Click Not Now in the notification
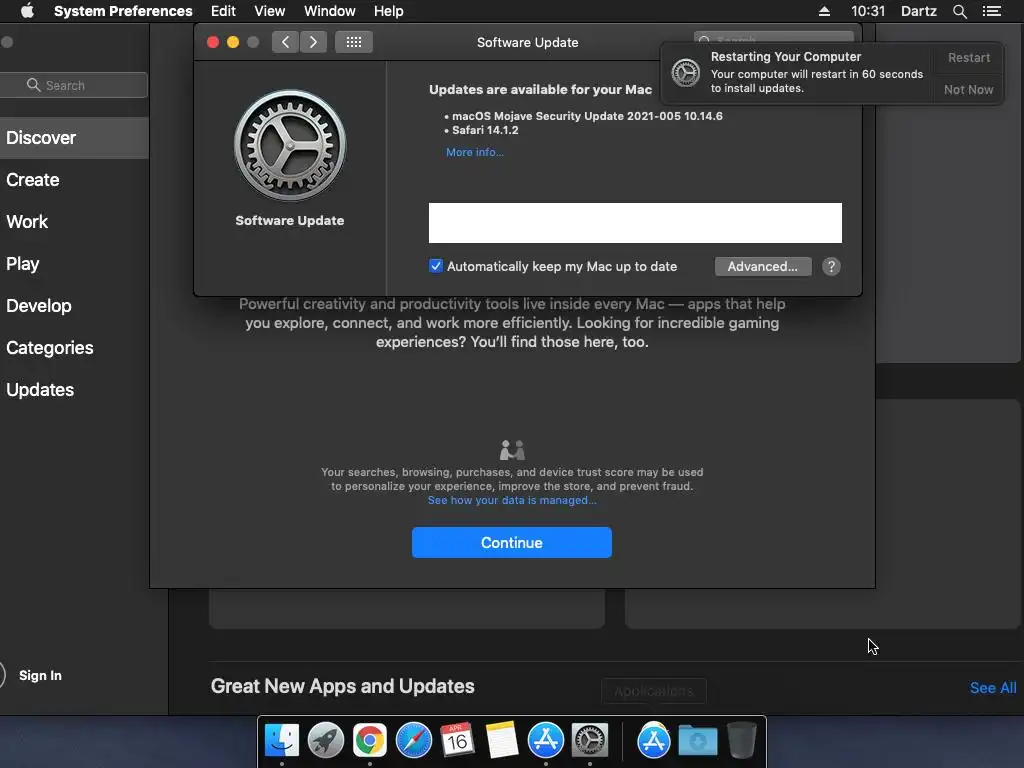Viewport: 1024px width, 768px height. coord(968,89)
